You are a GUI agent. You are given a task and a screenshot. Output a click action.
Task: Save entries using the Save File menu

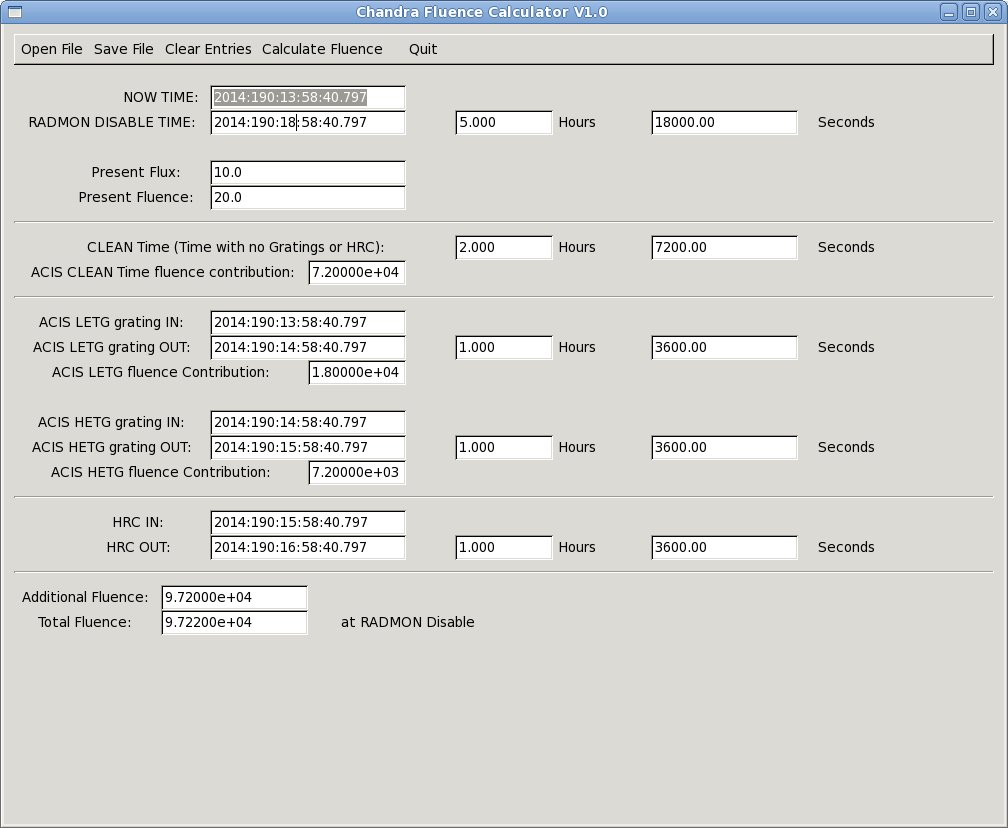(x=123, y=49)
